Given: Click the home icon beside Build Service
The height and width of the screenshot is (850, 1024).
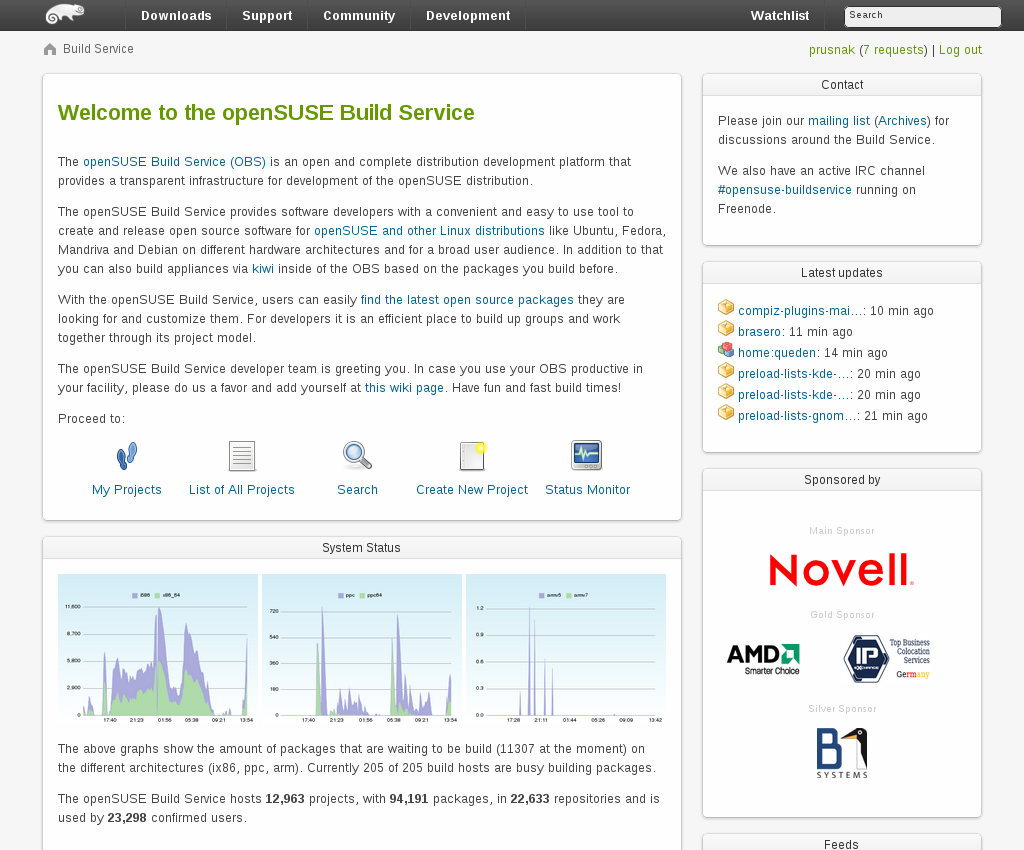Looking at the screenshot, I should click(x=50, y=49).
